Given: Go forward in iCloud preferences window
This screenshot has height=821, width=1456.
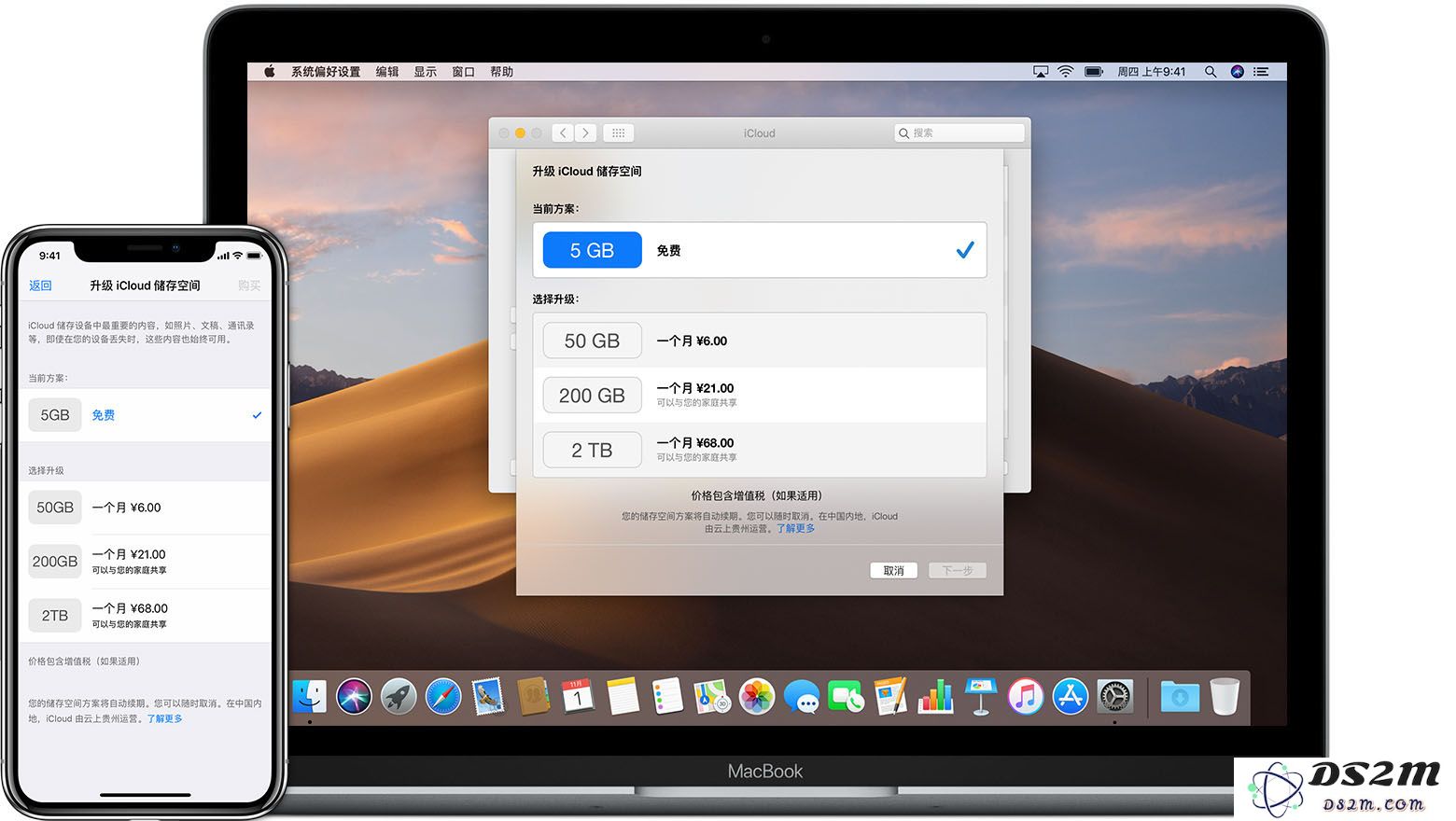Looking at the screenshot, I should coord(585,133).
